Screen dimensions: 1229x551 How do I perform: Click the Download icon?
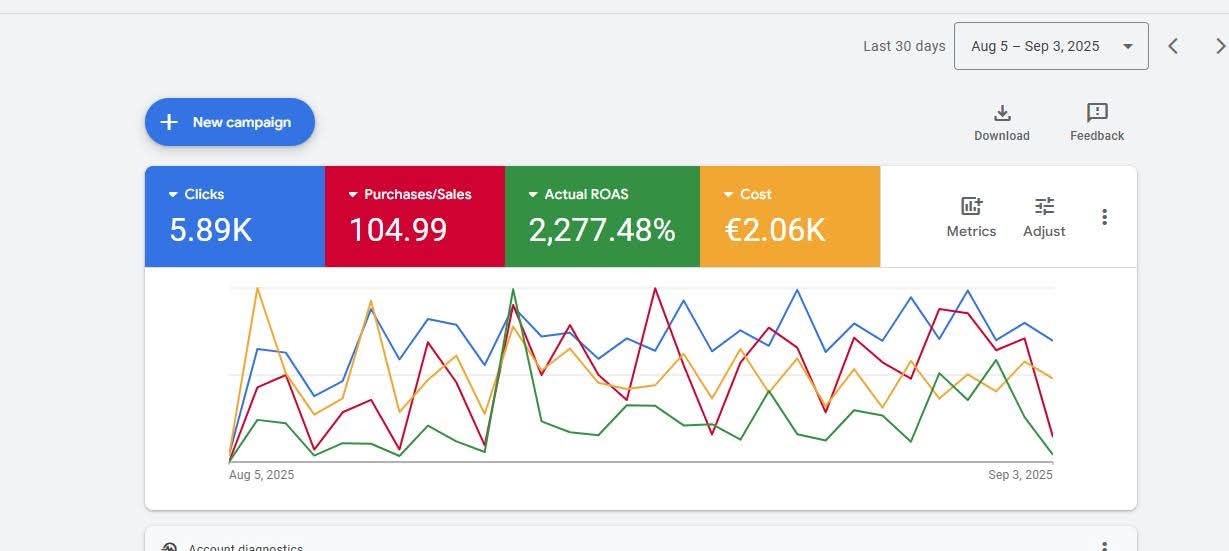tap(1002, 113)
